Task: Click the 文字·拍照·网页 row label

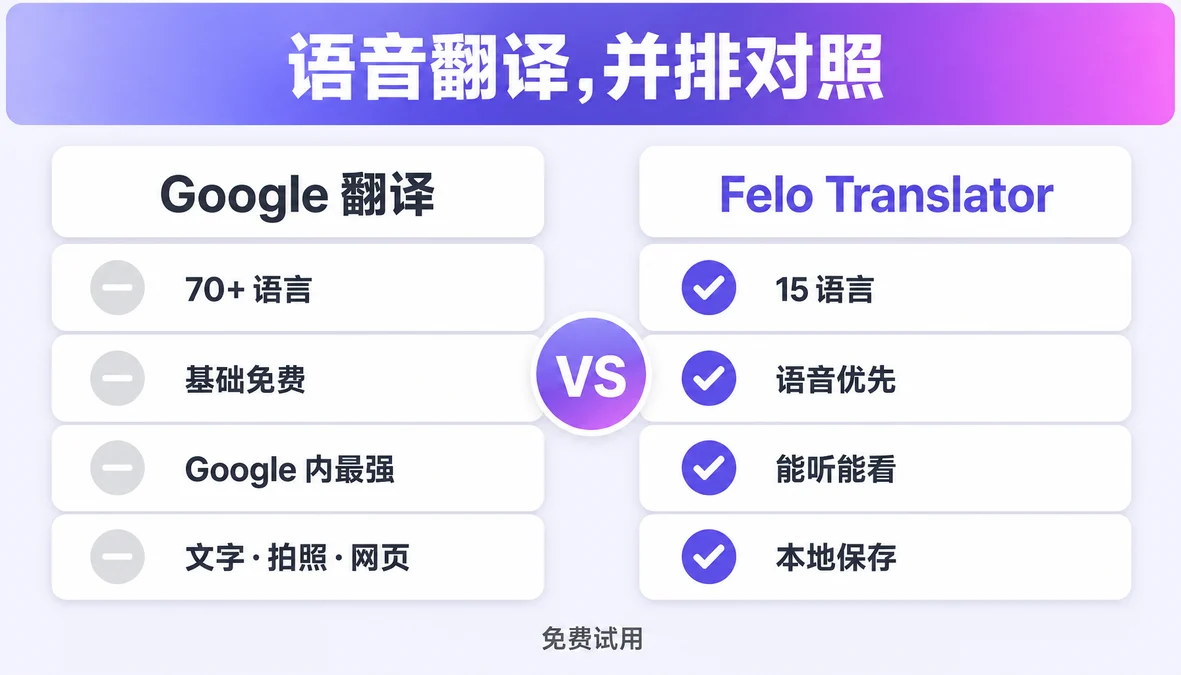Action: [298, 557]
